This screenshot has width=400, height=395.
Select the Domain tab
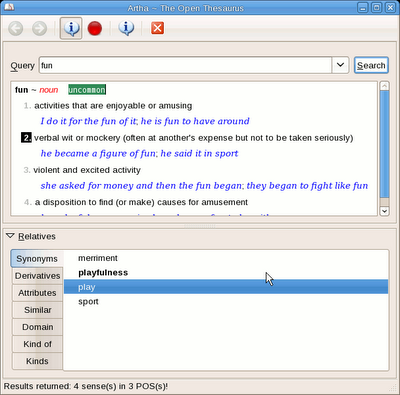click(37, 327)
